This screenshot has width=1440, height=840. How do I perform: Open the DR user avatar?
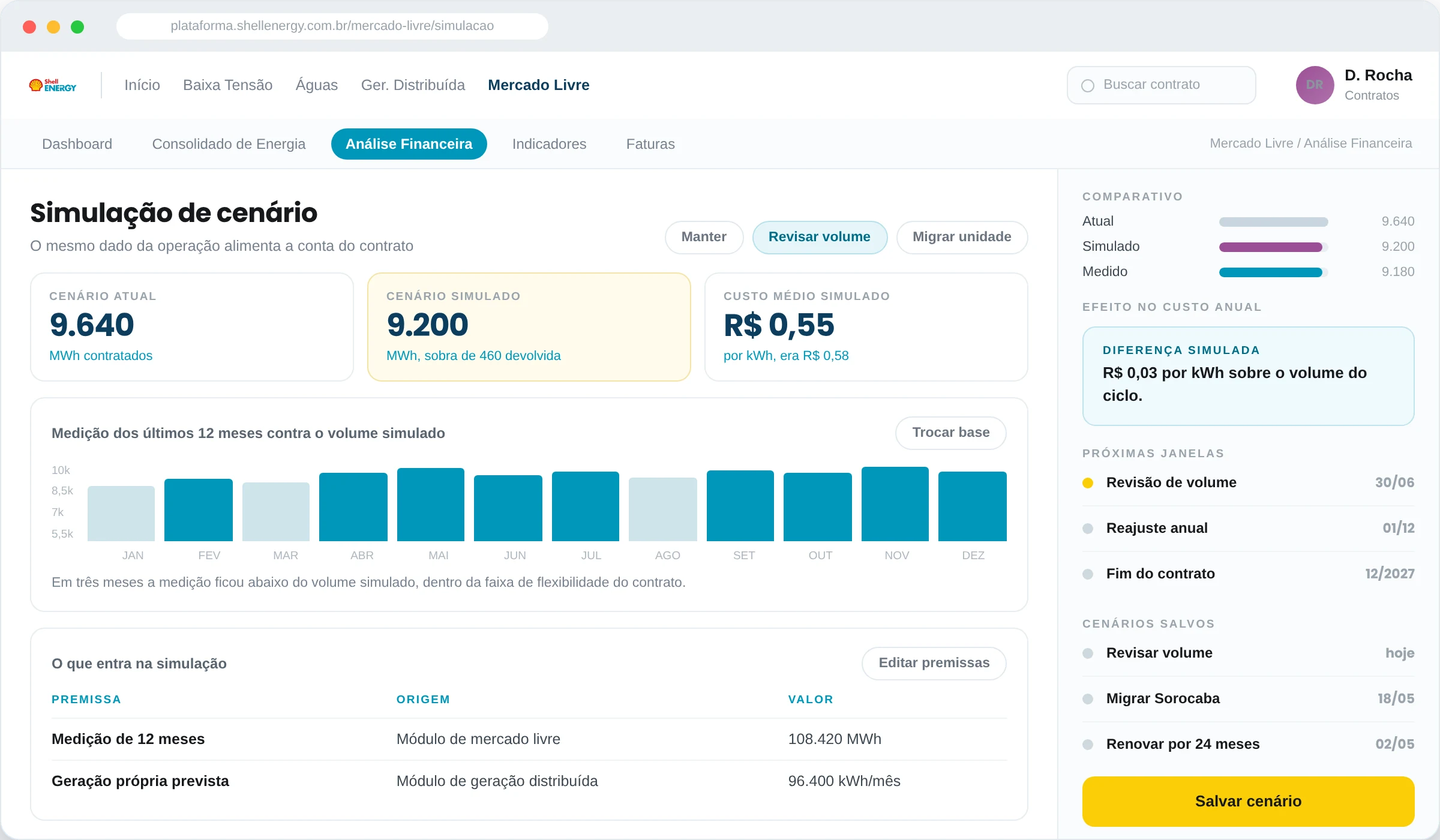[x=1315, y=85]
